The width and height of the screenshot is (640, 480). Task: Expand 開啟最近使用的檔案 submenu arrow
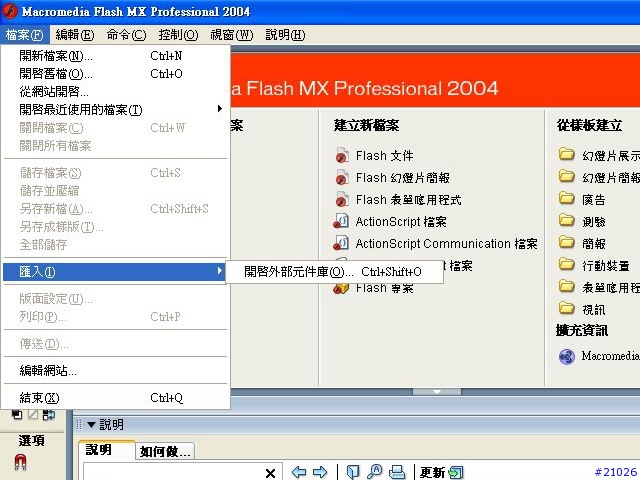click(x=220, y=109)
